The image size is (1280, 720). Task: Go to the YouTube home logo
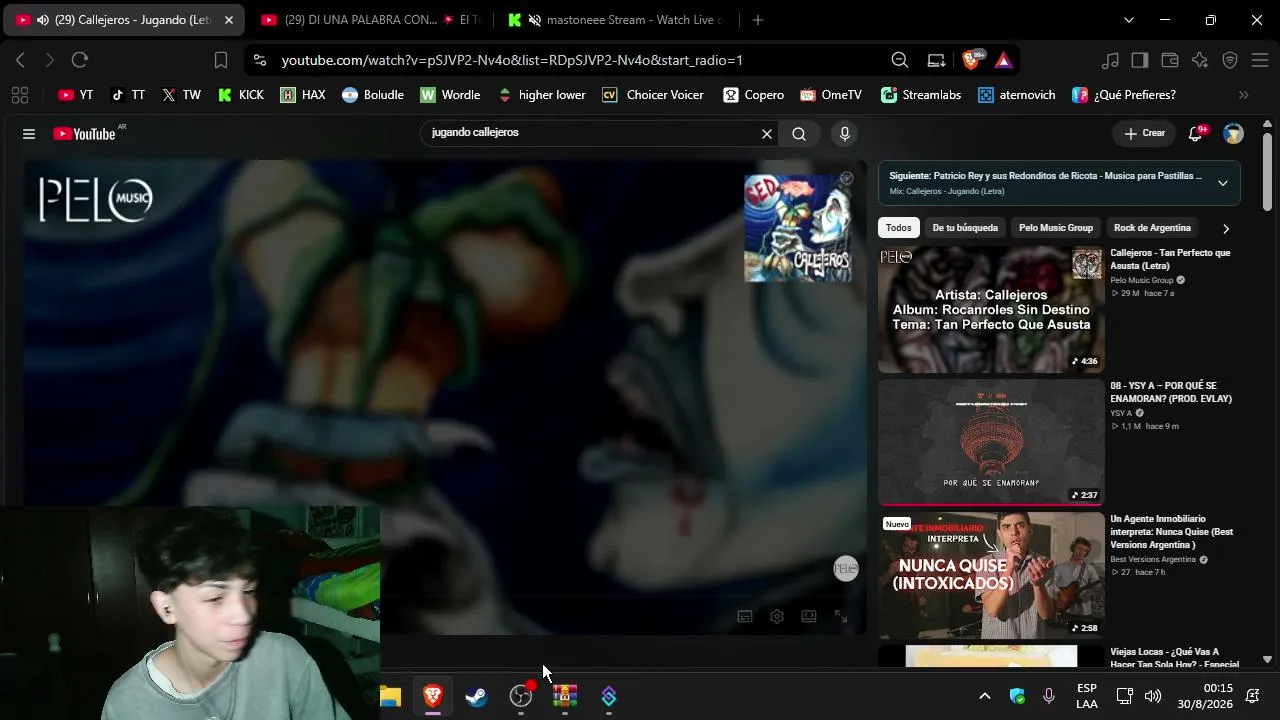coord(84,134)
